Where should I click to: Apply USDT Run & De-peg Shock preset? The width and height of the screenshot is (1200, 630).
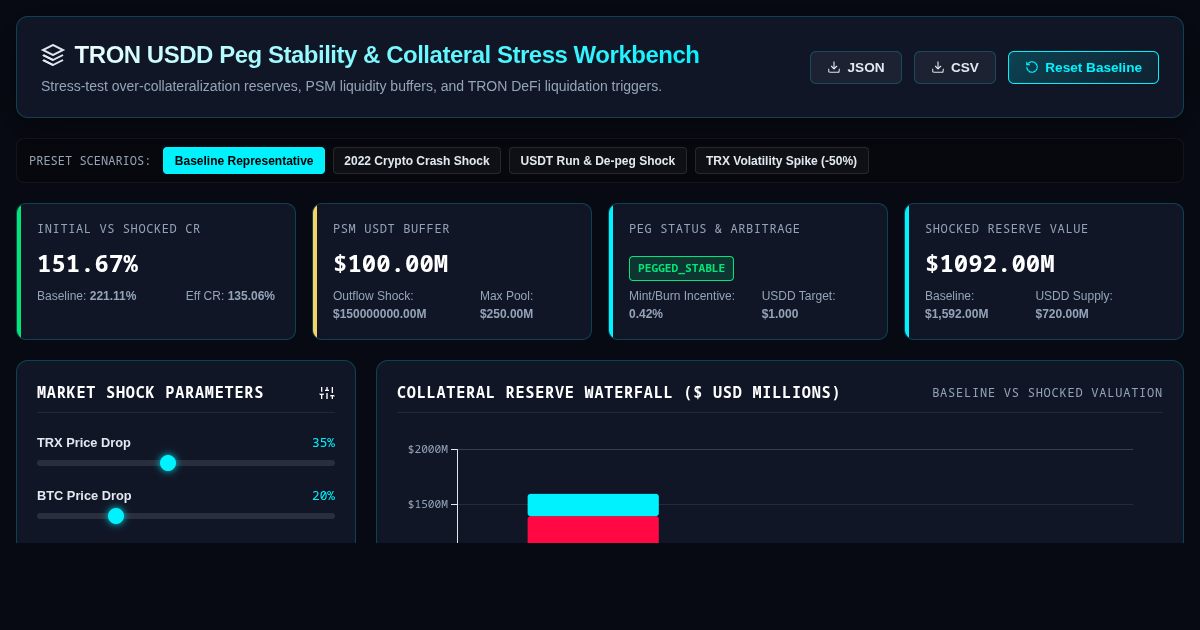click(598, 161)
